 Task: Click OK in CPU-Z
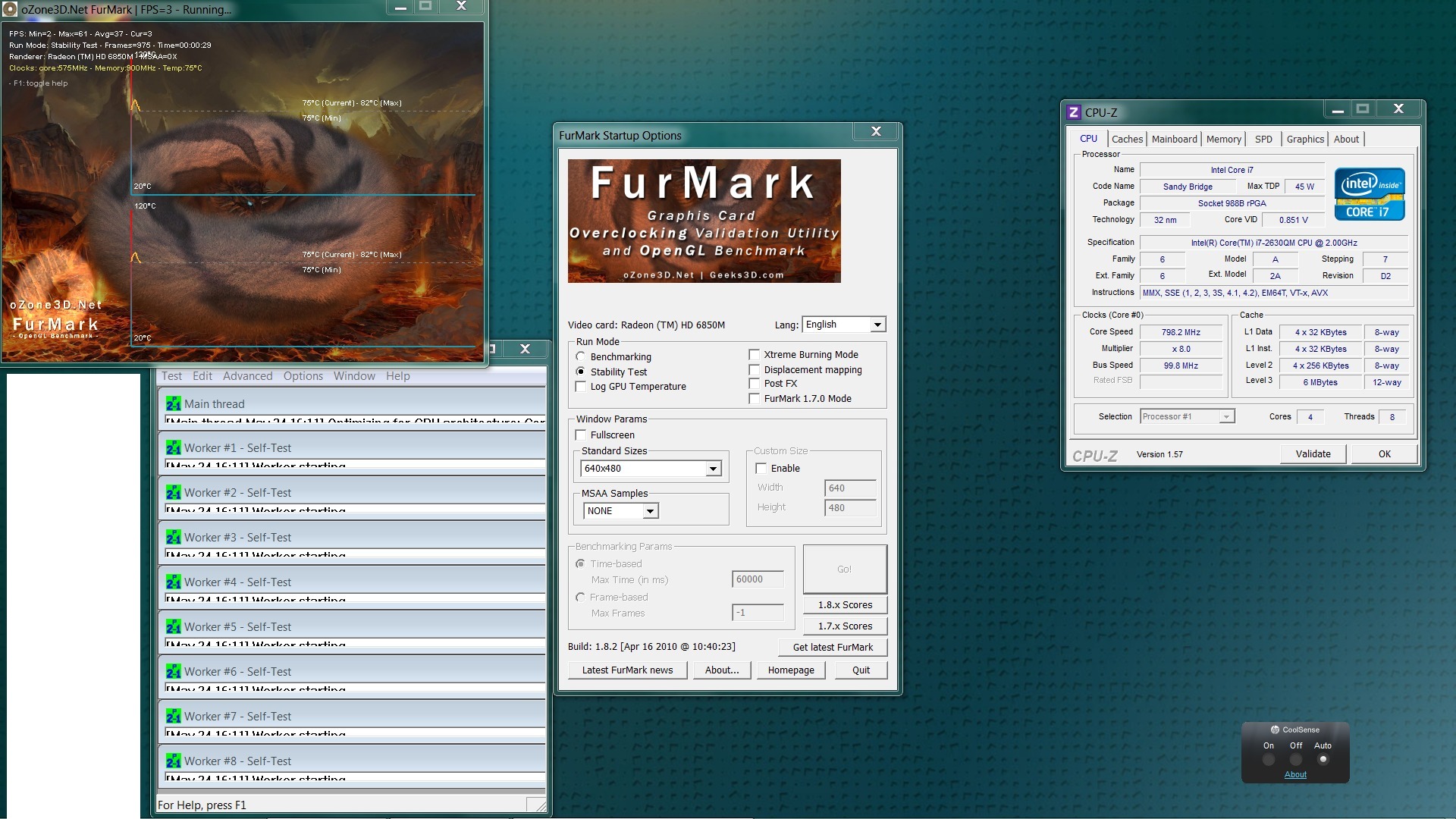point(1385,453)
